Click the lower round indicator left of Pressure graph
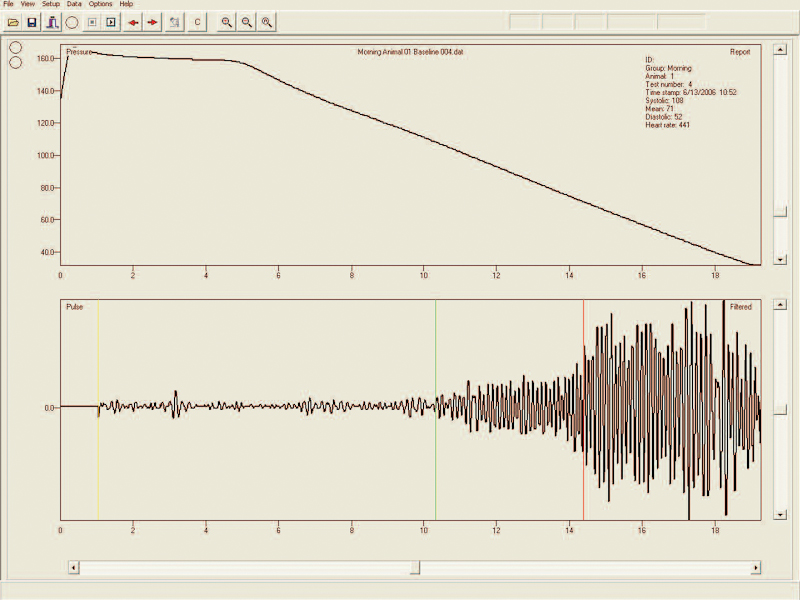This screenshot has width=800, height=600. click(x=16, y=62)
